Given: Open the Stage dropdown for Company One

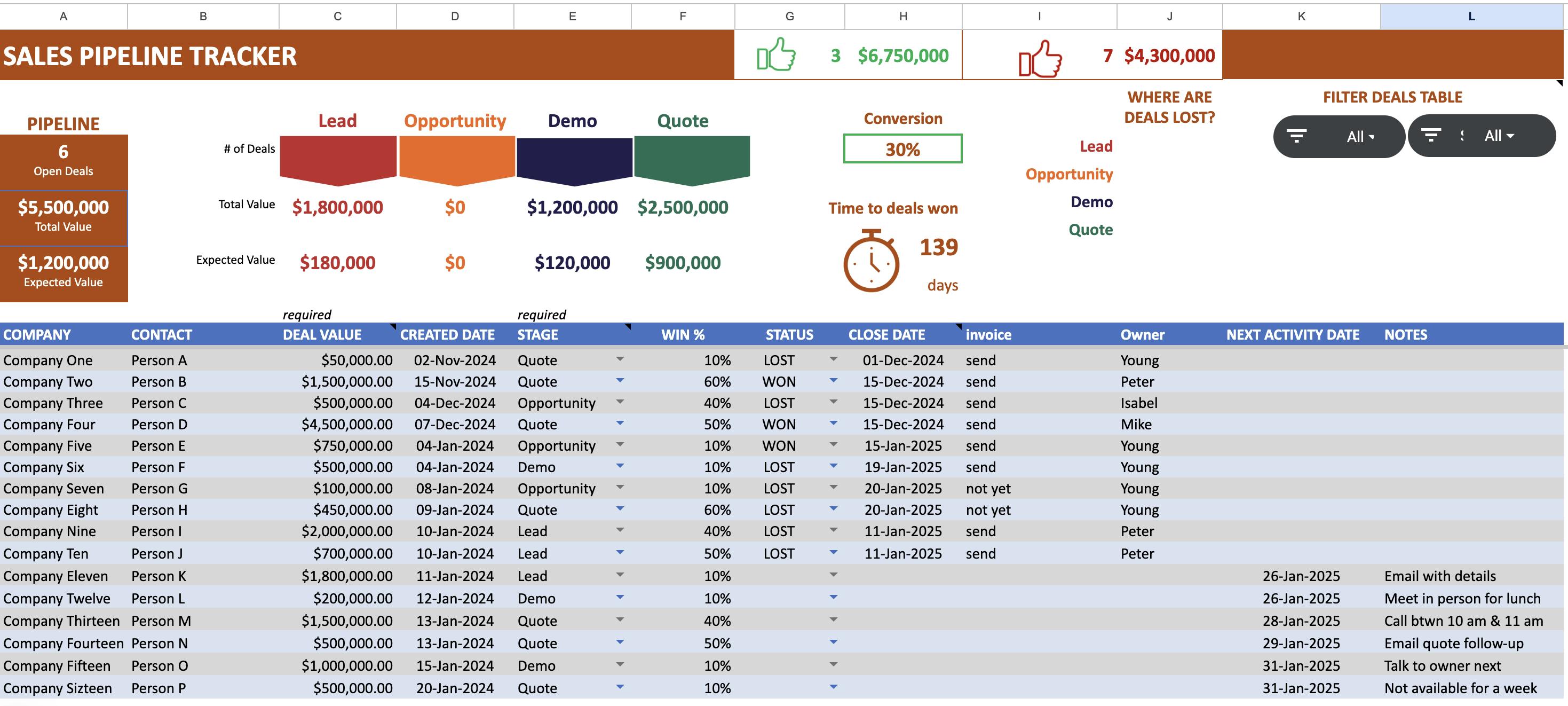Looking at the screenshot, I should point(620,359).
